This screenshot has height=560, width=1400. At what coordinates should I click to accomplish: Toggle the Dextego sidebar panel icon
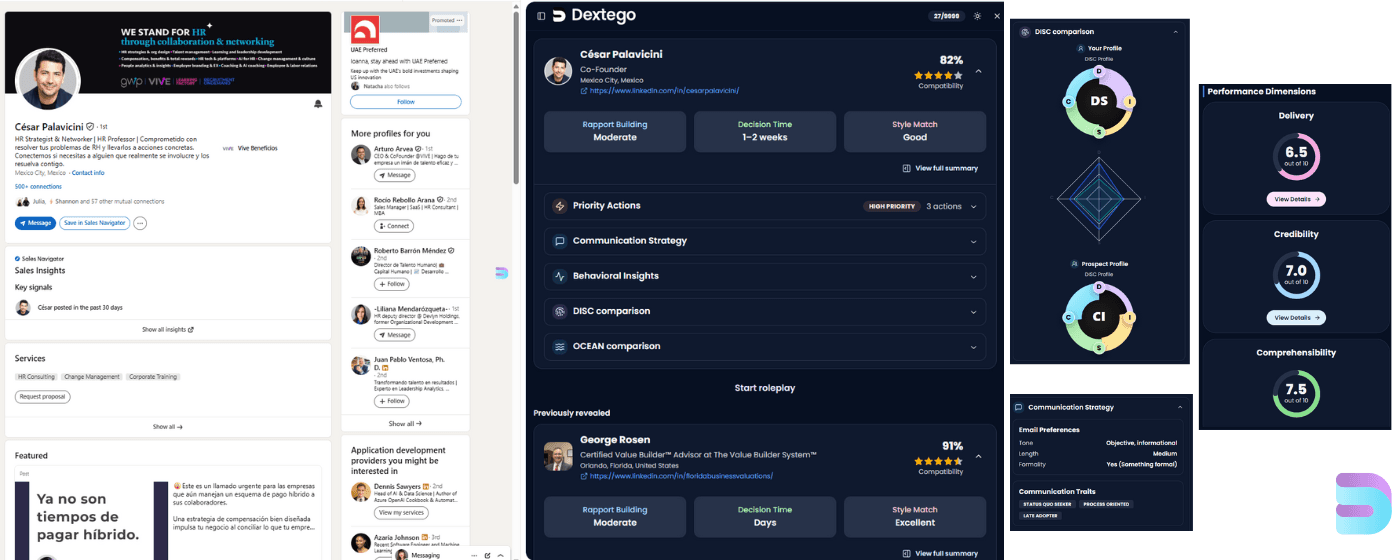coord(541,16)
